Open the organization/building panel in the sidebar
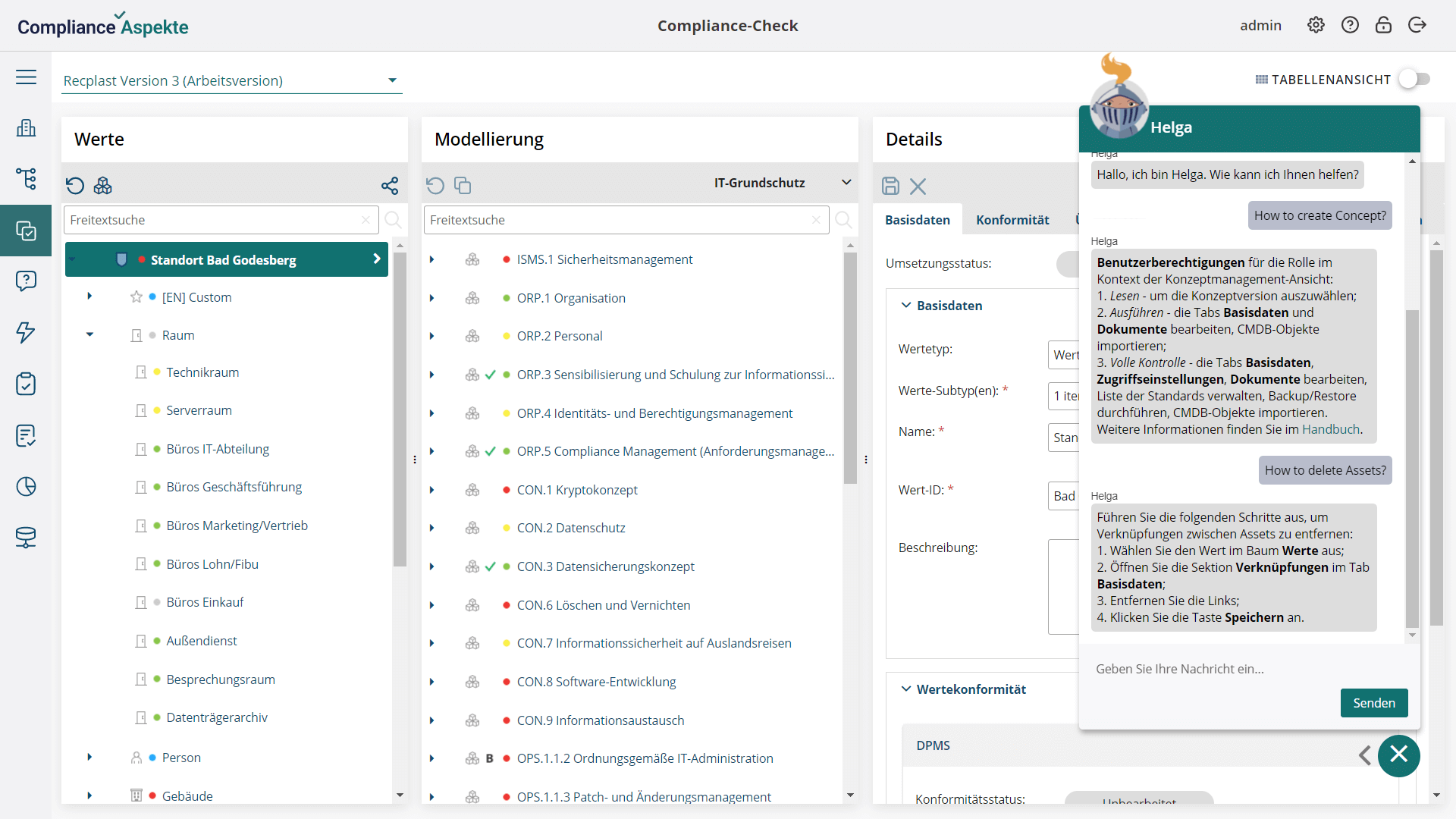The image size is (1456, 819). click(27, 128)
